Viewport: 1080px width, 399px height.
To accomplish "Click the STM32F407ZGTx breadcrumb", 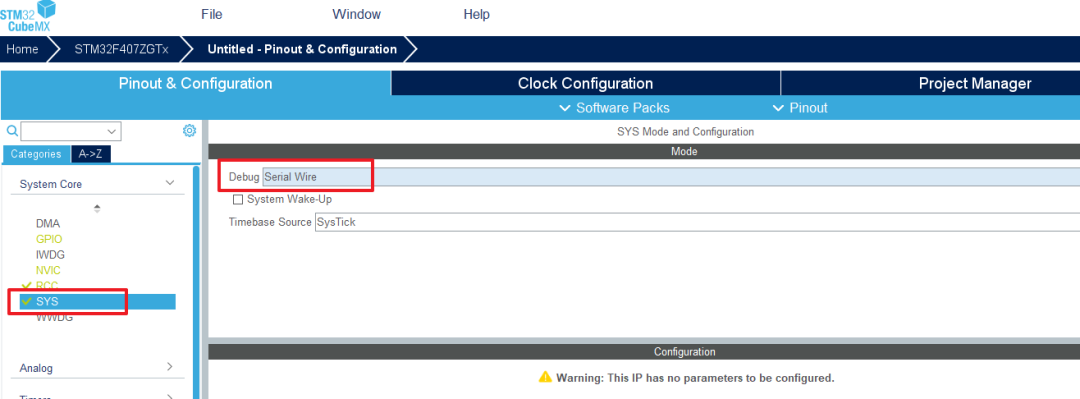I will pyautogui.click(x=121, y=50).
